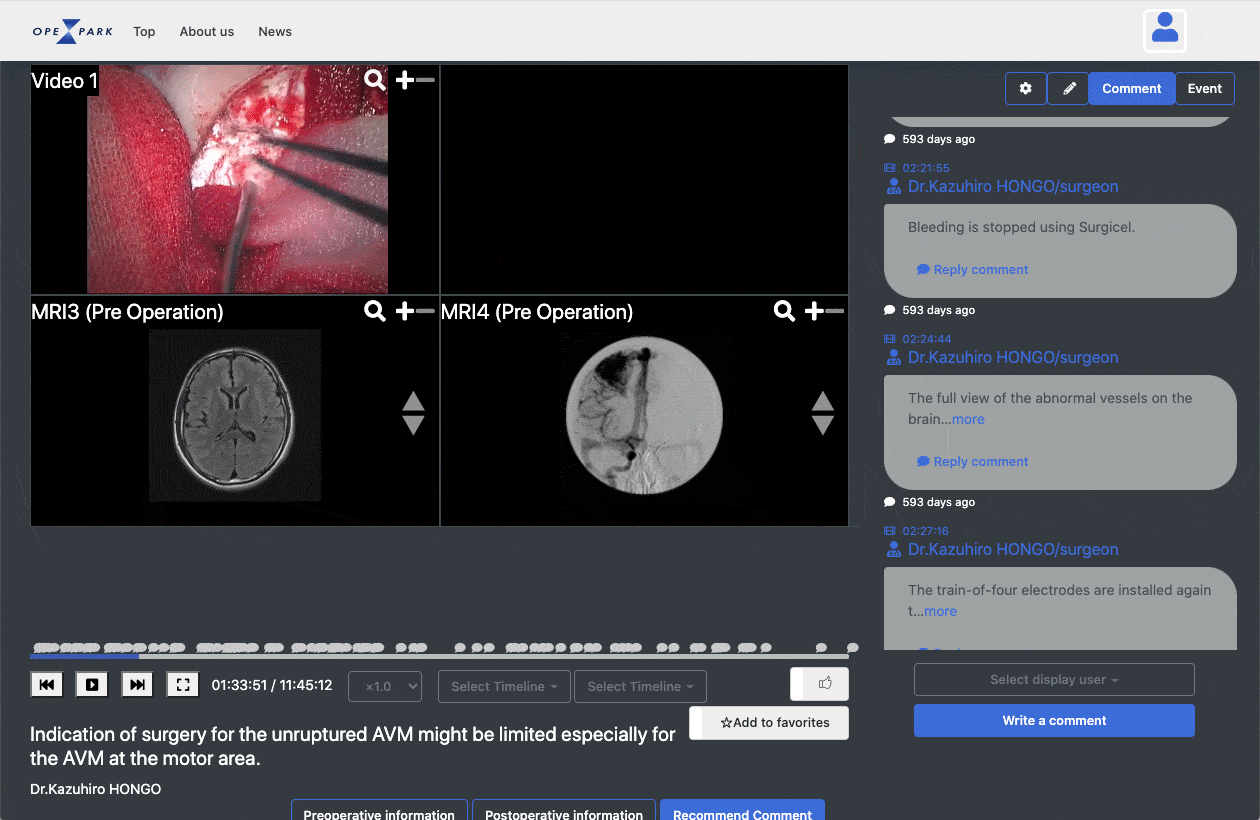Add video to favorites
Screen dimensions: 1260x820
(x=769, y=723)
